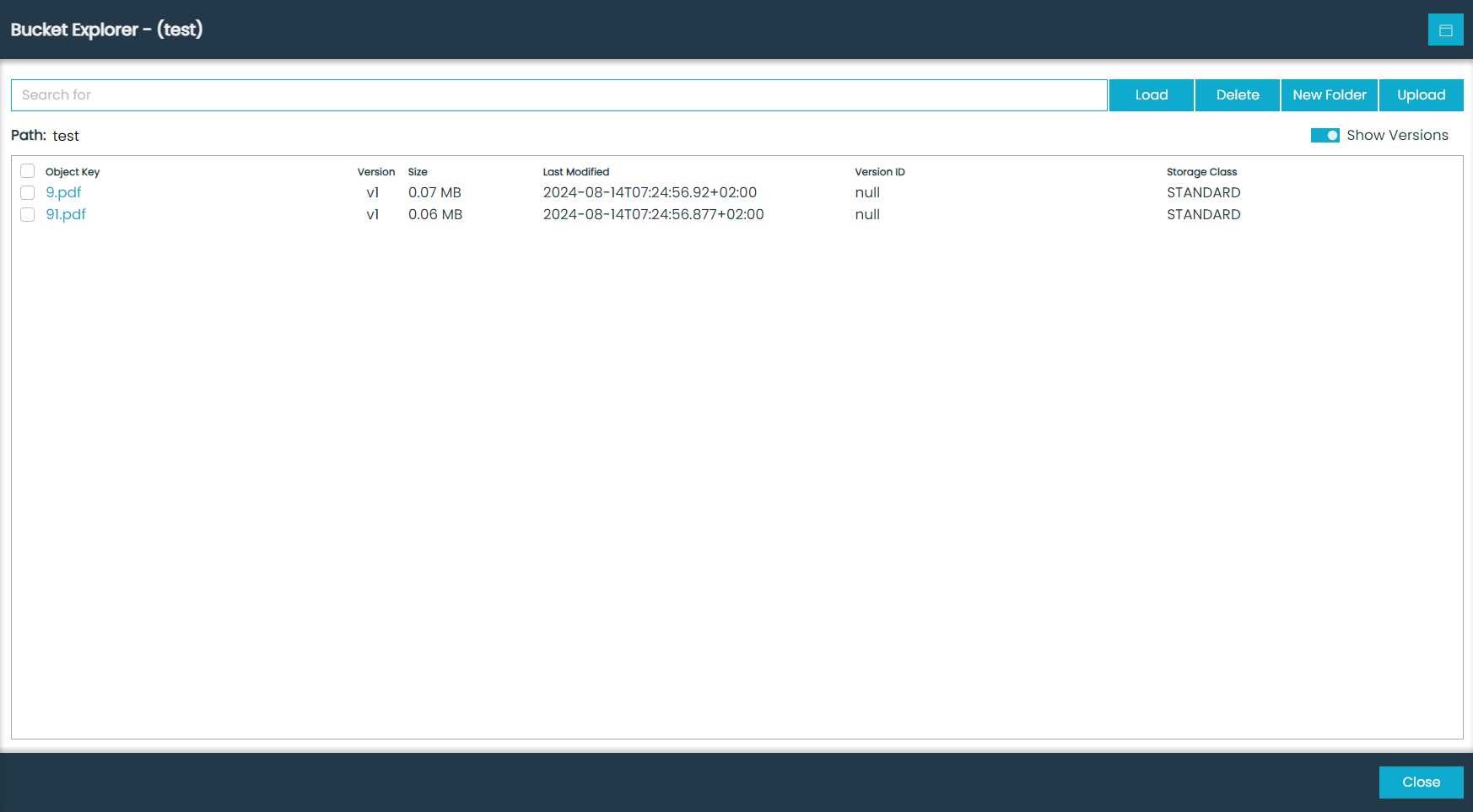Image resolution: width=1473 pixels, height=812 pixels.
Task: Create a New Folder
Action: pos(1329,95)
